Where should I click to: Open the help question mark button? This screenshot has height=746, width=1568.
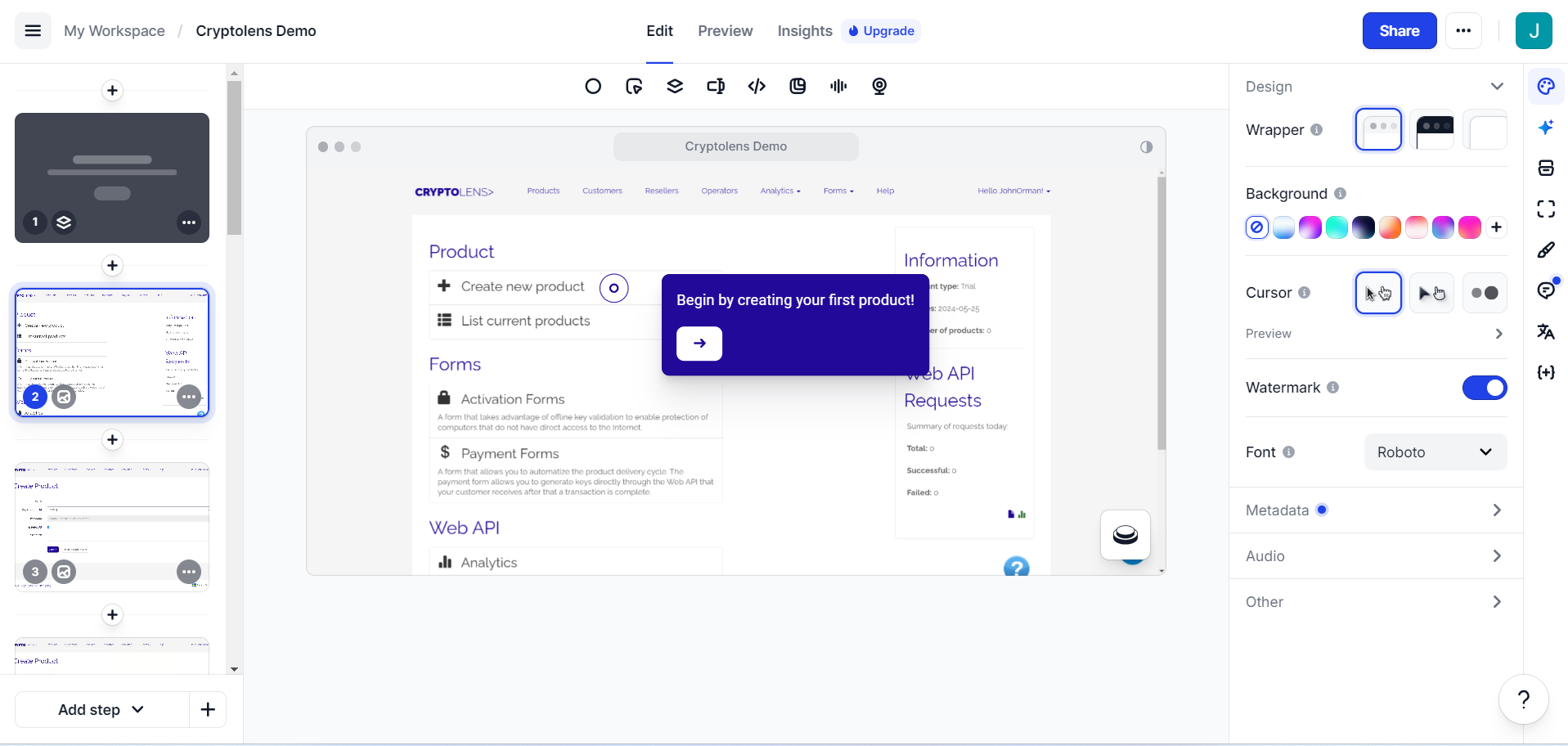[x=1523, y=699]
